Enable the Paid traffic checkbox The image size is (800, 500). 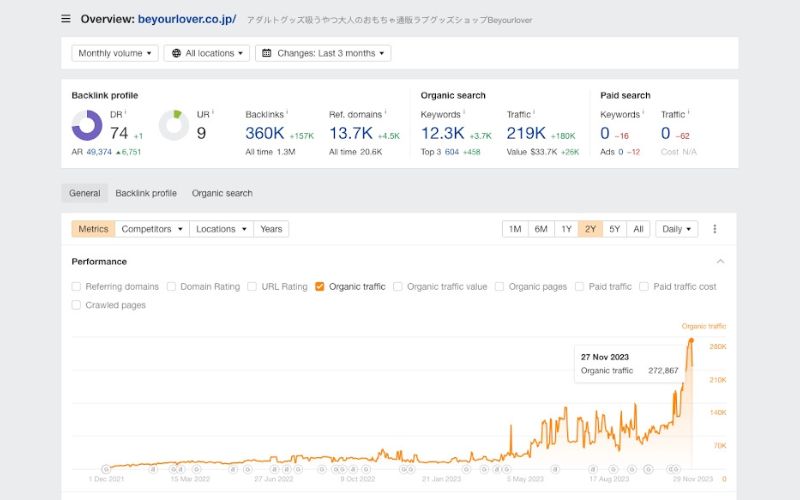click(x=580, y=287)
